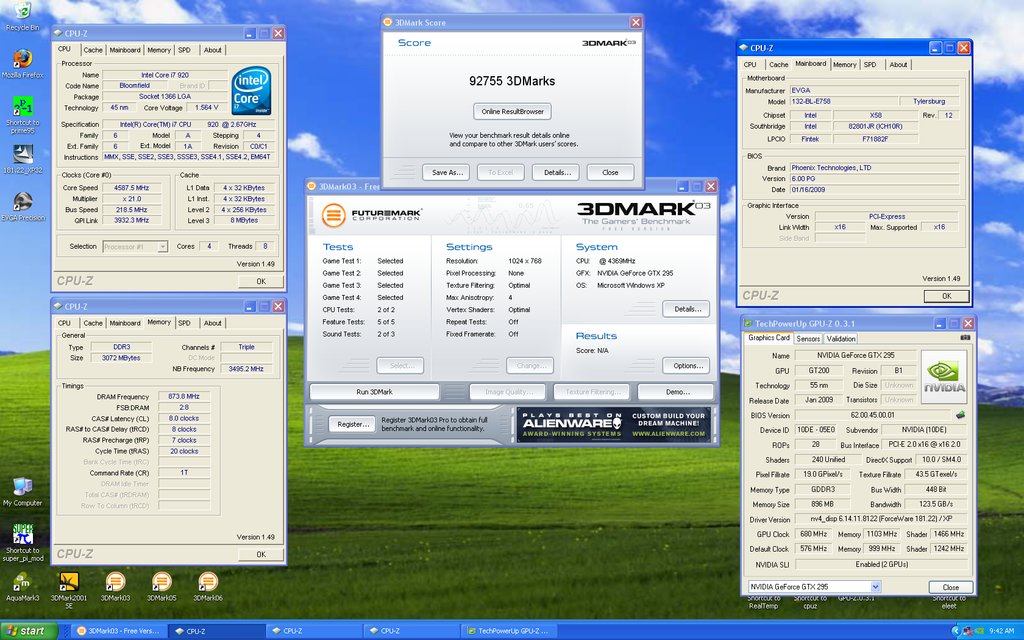Click Details button in 3DMark Score dialog
The height and width of the screenshot is (640, 1024).
556,172
